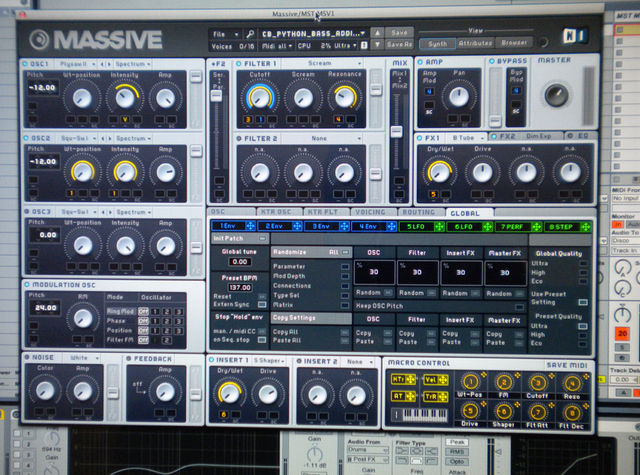Click the Master volume knob
640x475 pixels.
pos(556,95)
